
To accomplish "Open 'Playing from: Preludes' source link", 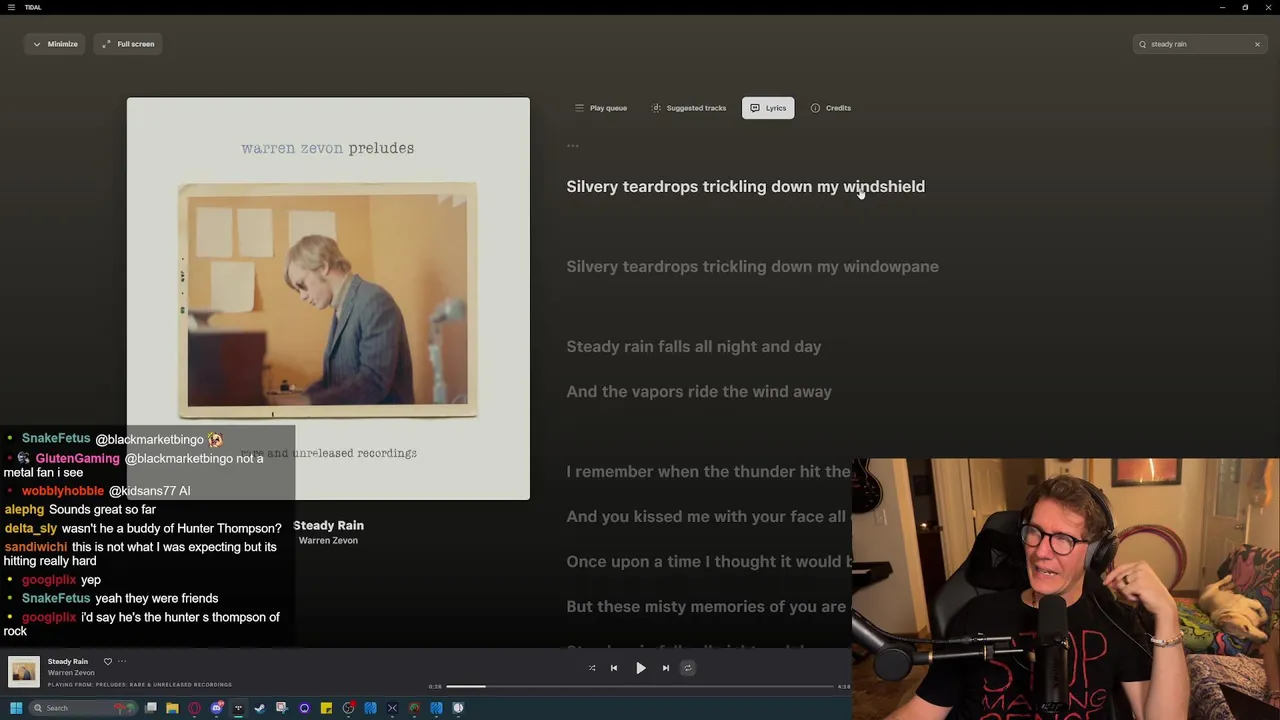I will 140,685.
